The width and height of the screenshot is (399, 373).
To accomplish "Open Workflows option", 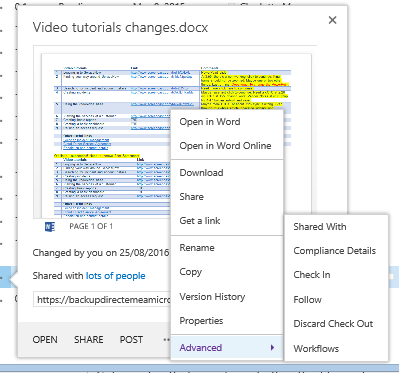I will (x=336, y=349).
